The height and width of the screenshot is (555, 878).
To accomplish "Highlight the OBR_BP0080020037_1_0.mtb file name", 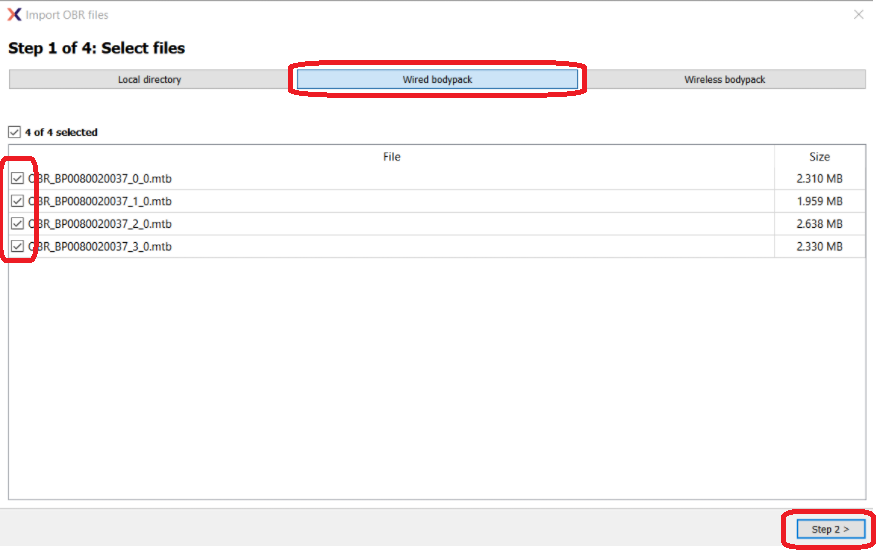I will coord(100,201).
